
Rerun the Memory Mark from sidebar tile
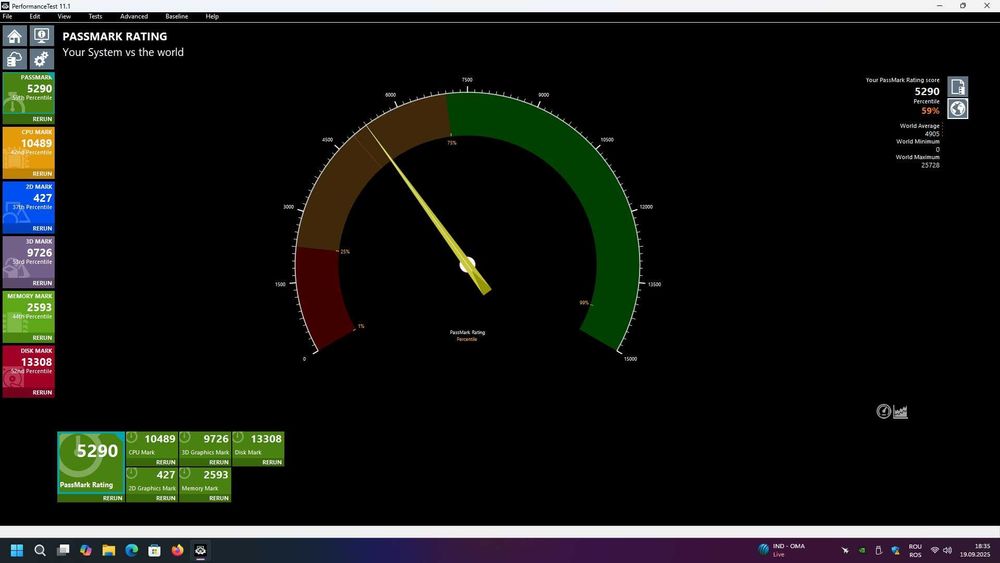point(42,338)
